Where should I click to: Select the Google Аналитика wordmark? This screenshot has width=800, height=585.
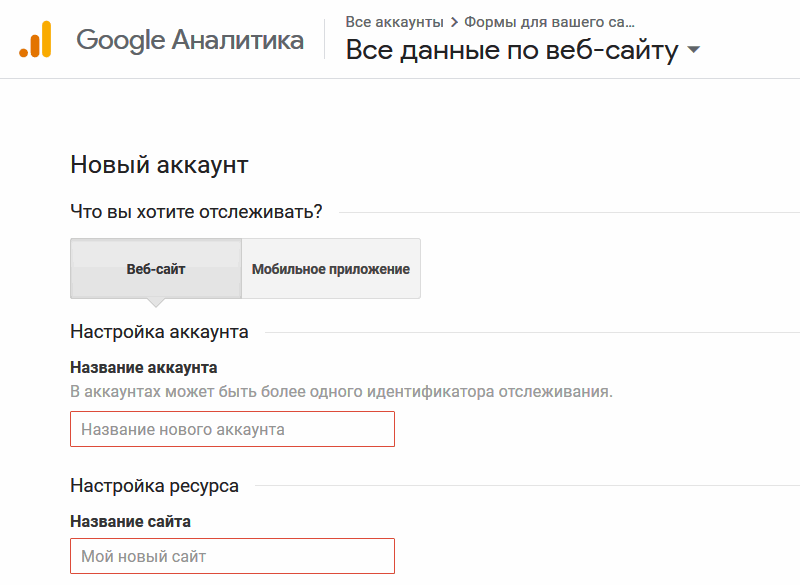coord(188,40)
